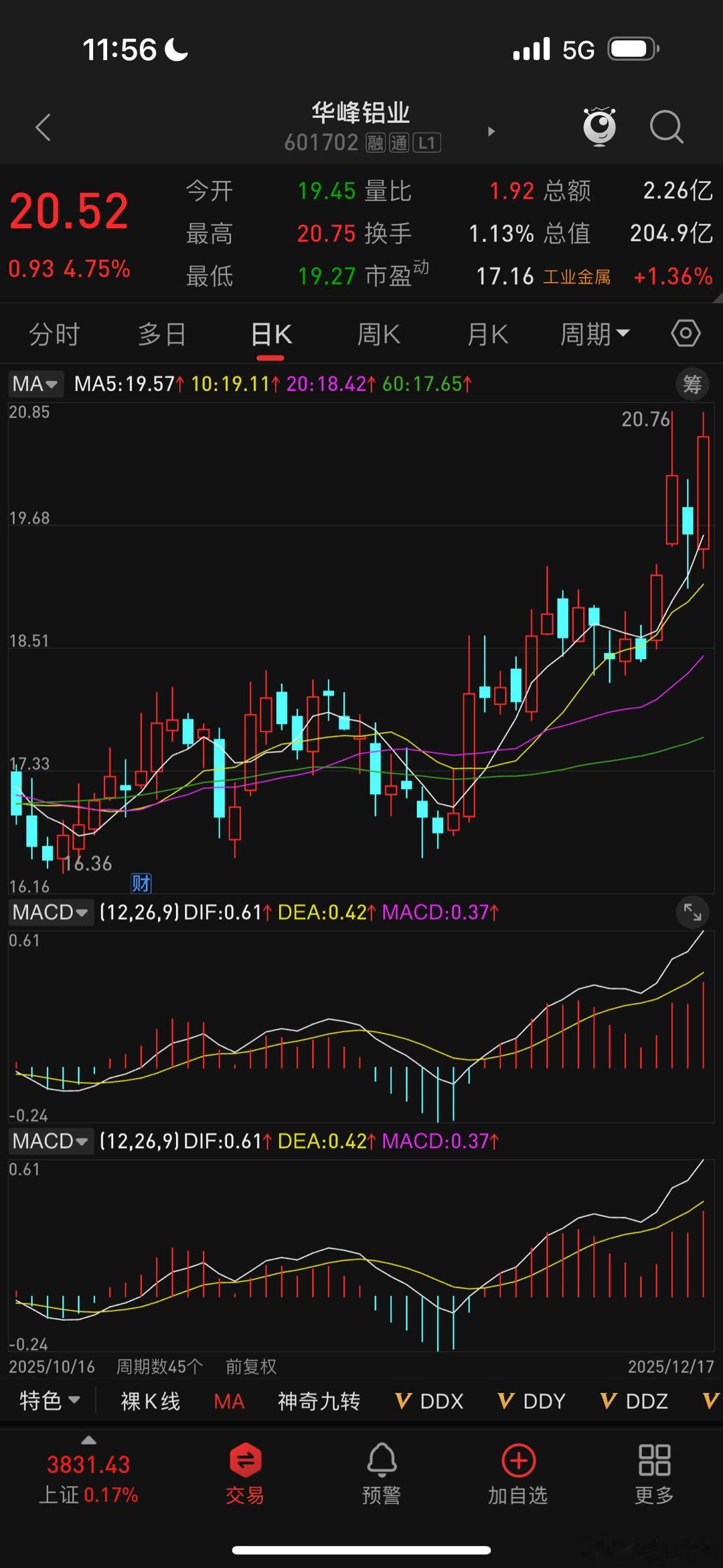Go back using the left arrow

pos(44,127)
